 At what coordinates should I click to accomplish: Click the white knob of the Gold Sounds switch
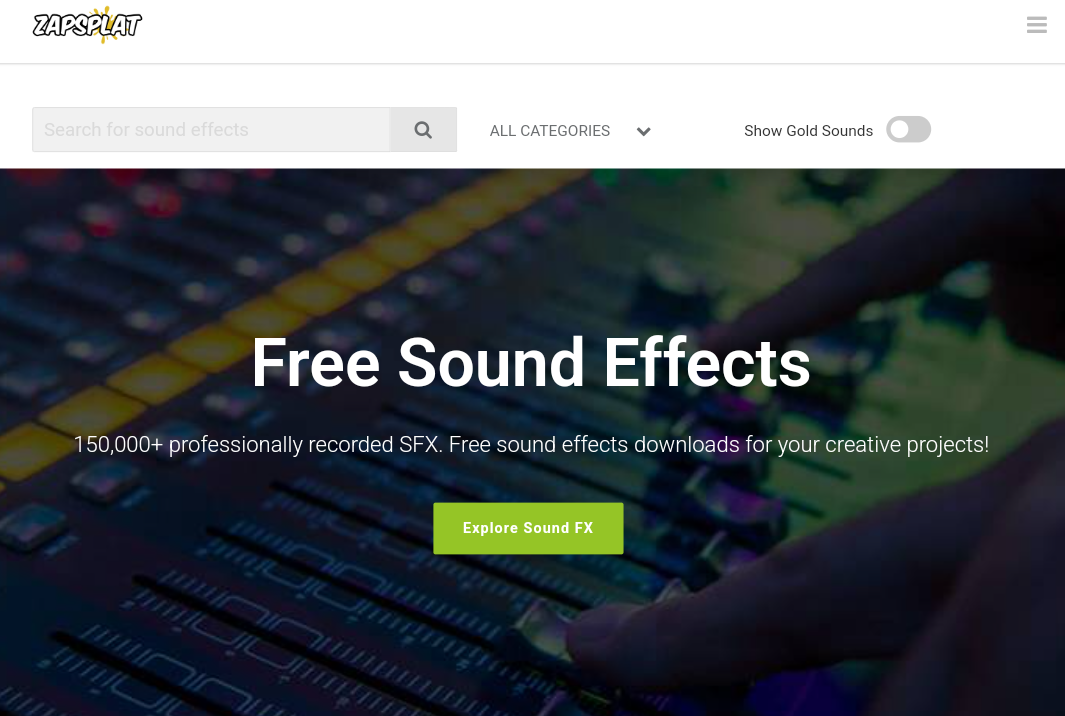899,129
